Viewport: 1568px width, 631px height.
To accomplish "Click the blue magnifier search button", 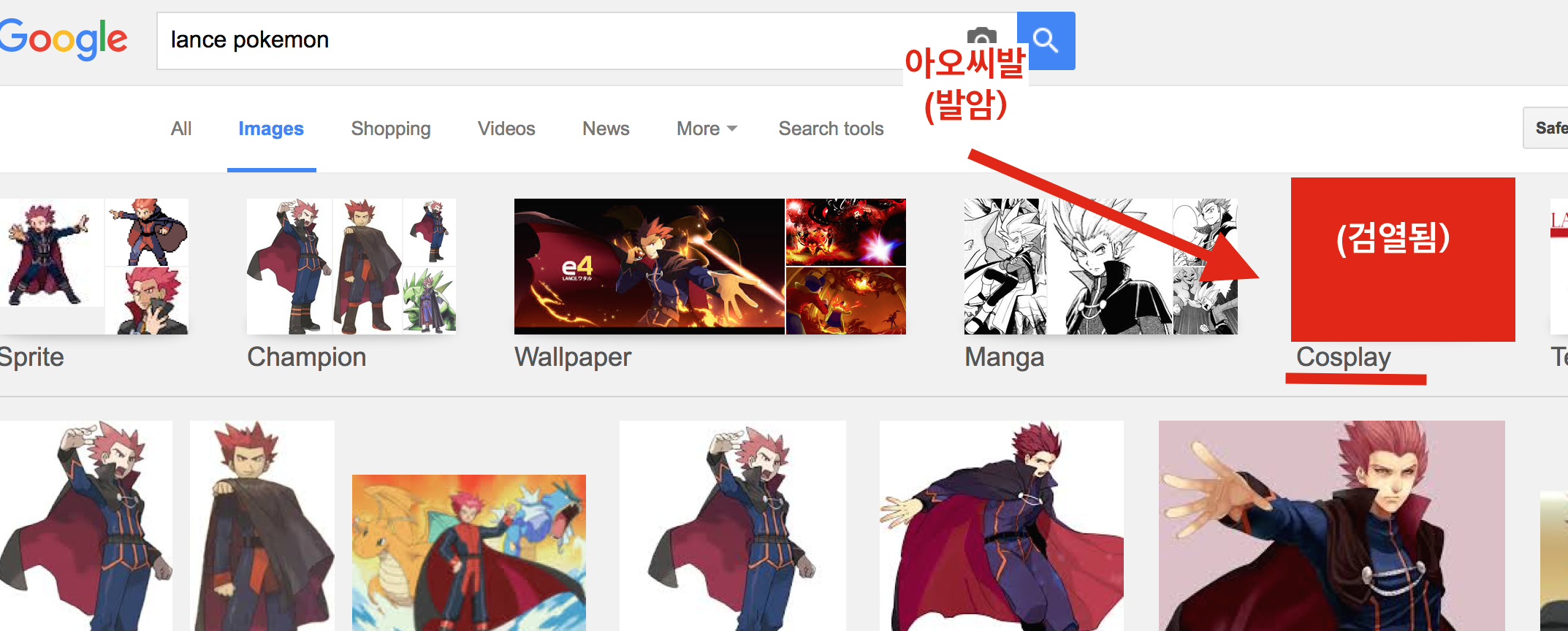I will point(1046,40).
